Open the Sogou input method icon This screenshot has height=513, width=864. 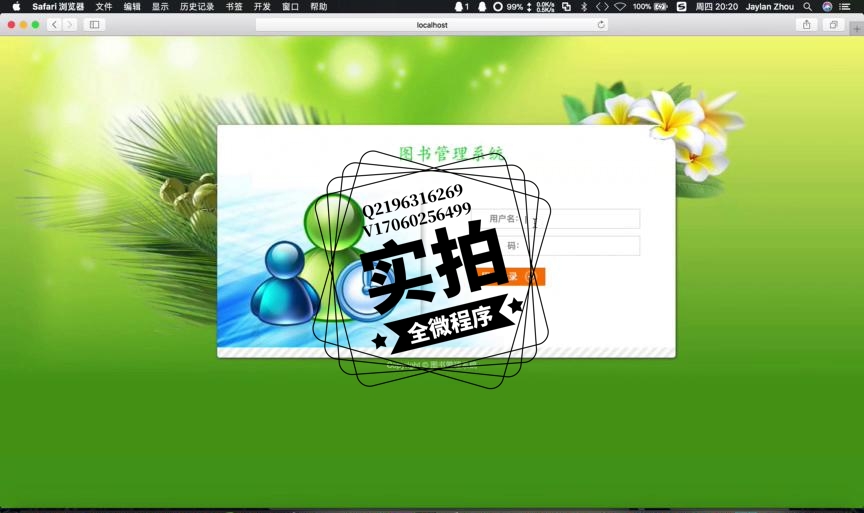682,7
